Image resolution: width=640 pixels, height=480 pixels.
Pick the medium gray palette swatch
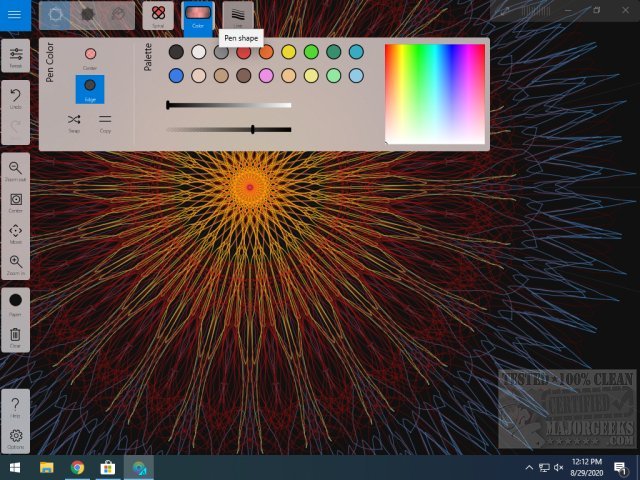[x=221, y=52]
